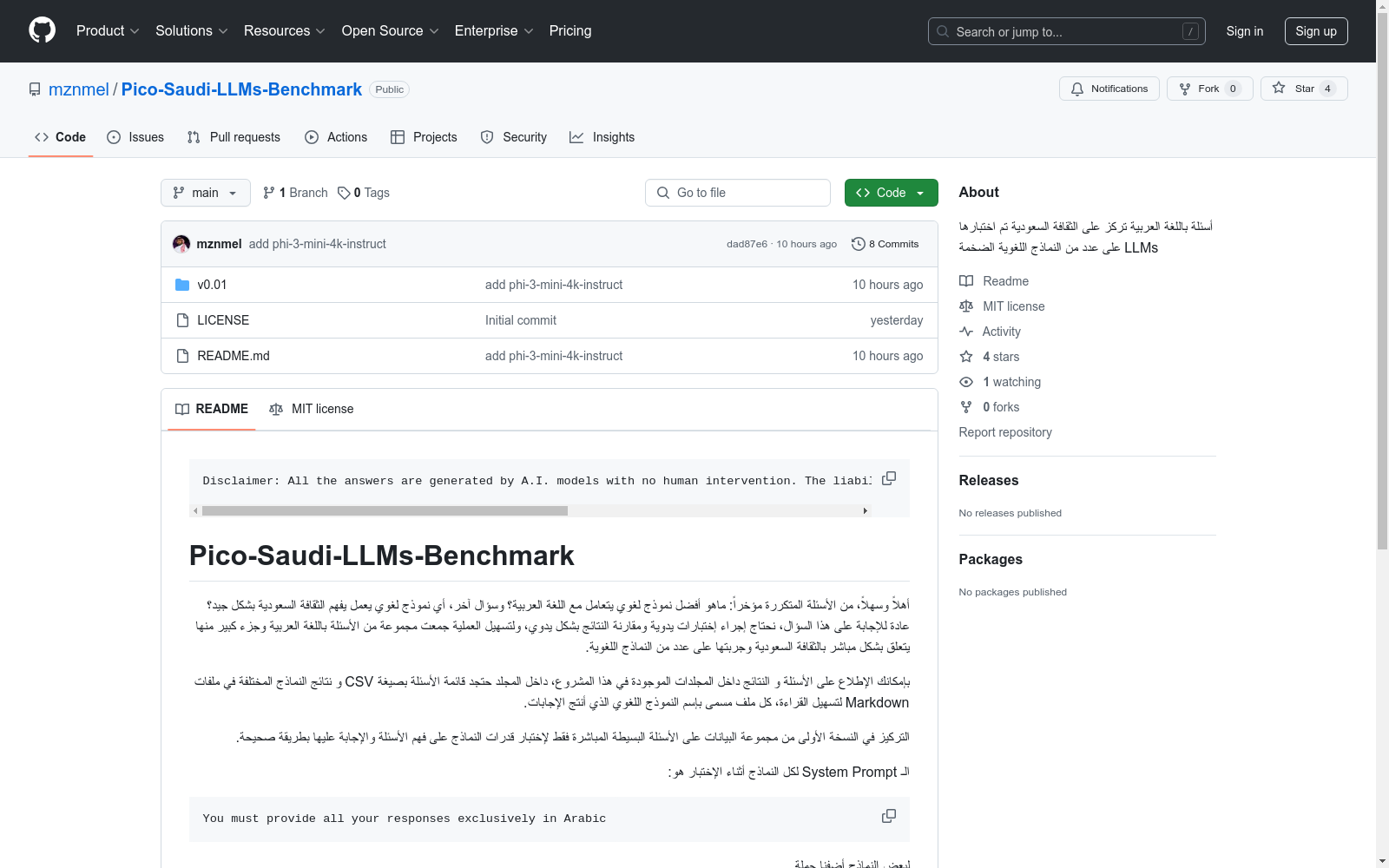This screenshot has width=1389, height=868.
Task: Open the v0.01 folder
Action: coord(212,285)
